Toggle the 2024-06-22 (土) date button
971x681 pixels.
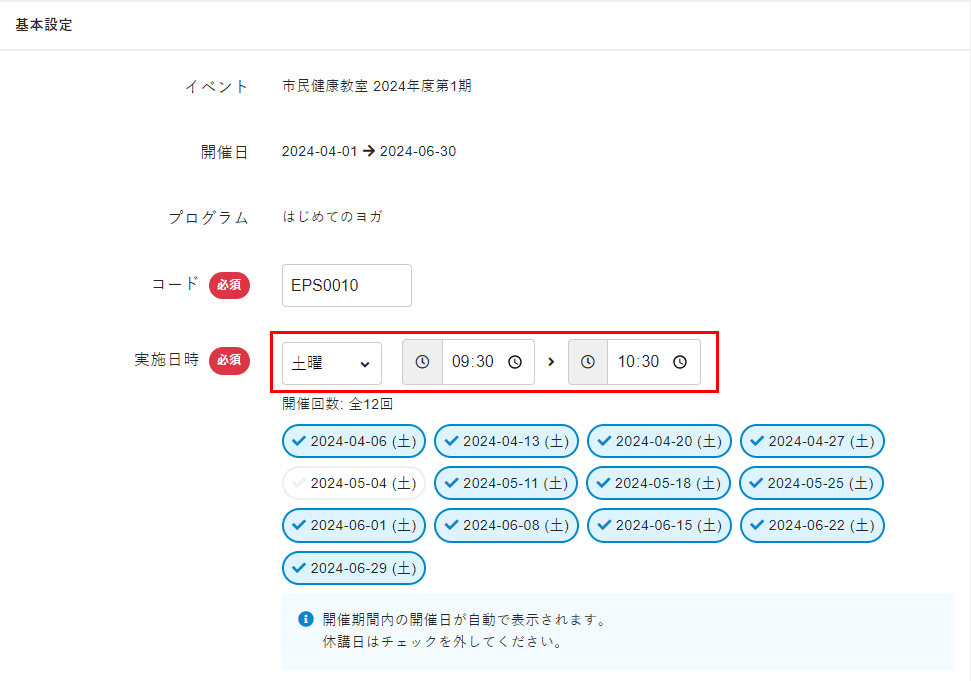pyautogui.click(x=812, y=525)
